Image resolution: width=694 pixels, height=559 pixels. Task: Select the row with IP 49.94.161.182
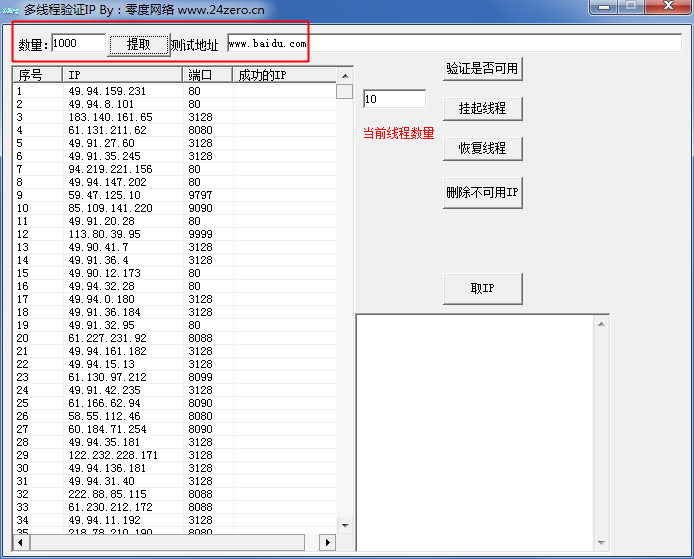click(x=174, y=351)
